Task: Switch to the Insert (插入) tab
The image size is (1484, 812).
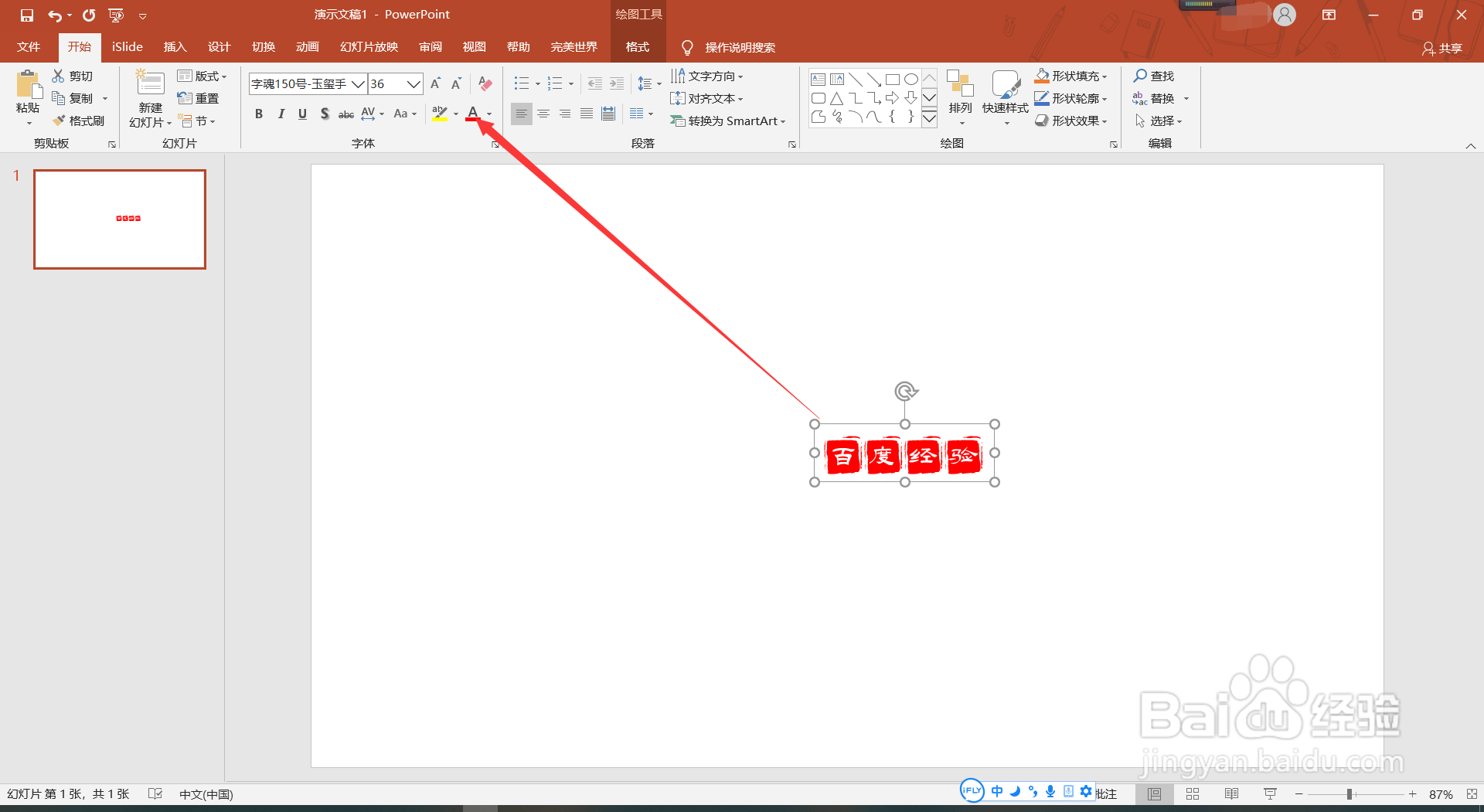Action: 175,47
